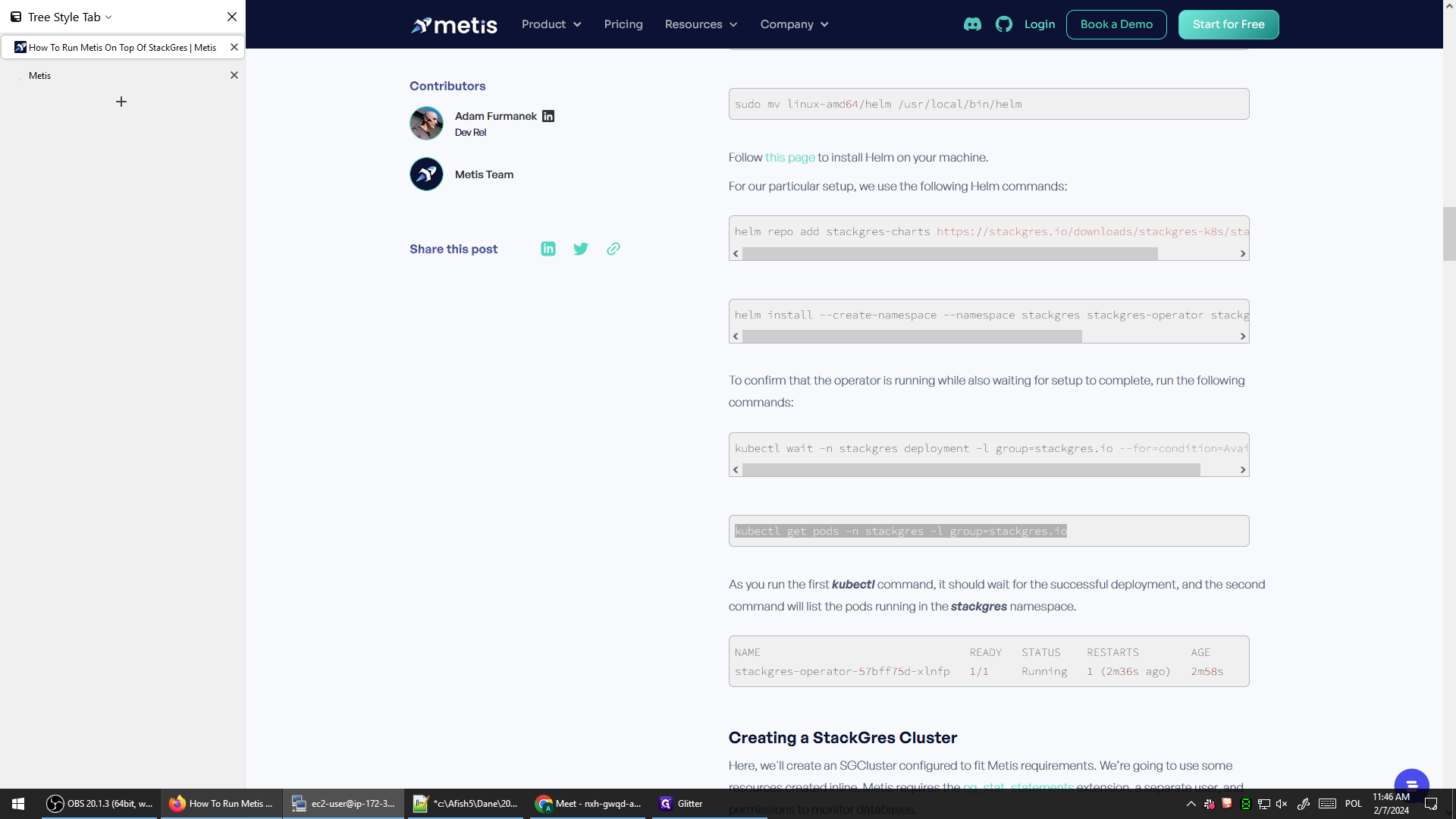Switch to the Notepad++ taskbar item
Viewport: 1456px width, 819px height.
[x=466, y=804]
